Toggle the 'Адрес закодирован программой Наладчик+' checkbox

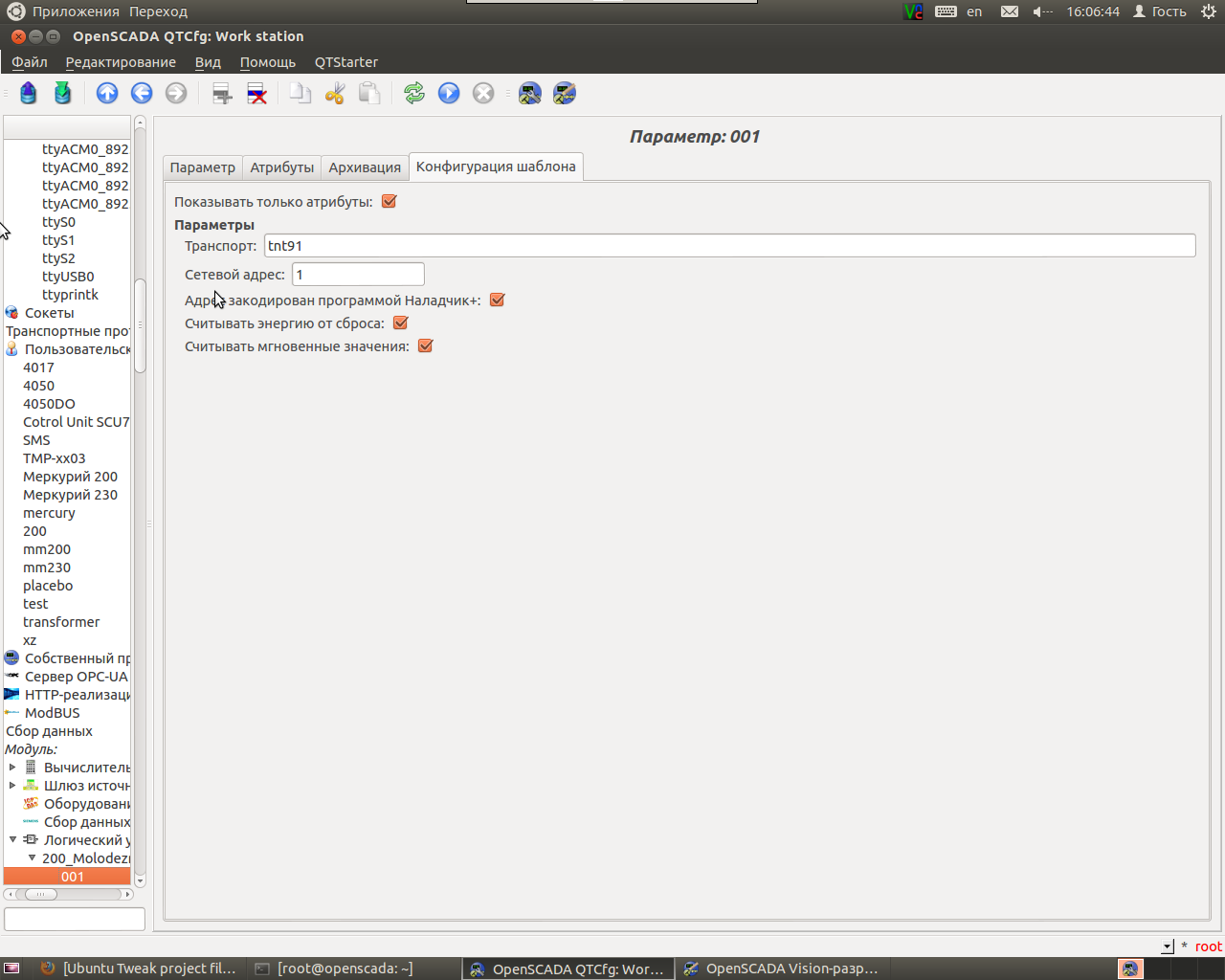click(x=497, y=301)
